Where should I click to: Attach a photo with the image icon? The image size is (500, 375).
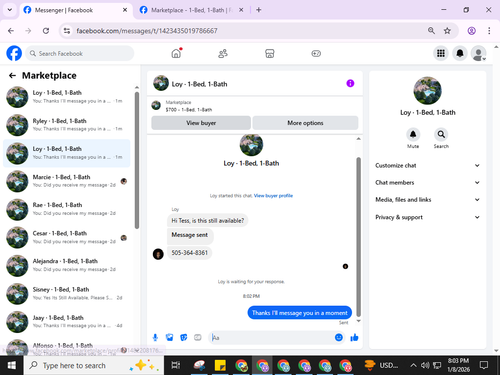pyautogui.click(x=169, y=338)
